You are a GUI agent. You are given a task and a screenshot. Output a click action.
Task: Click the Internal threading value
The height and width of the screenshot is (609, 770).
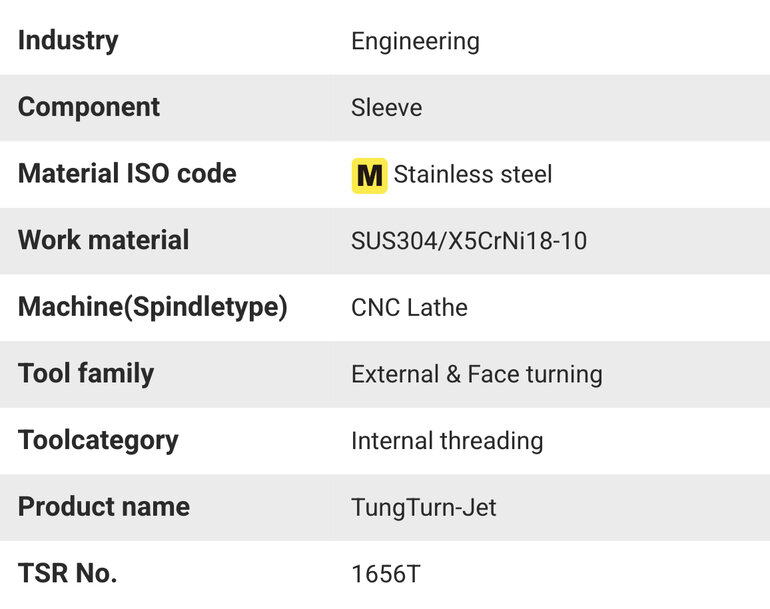coord(447,441)
